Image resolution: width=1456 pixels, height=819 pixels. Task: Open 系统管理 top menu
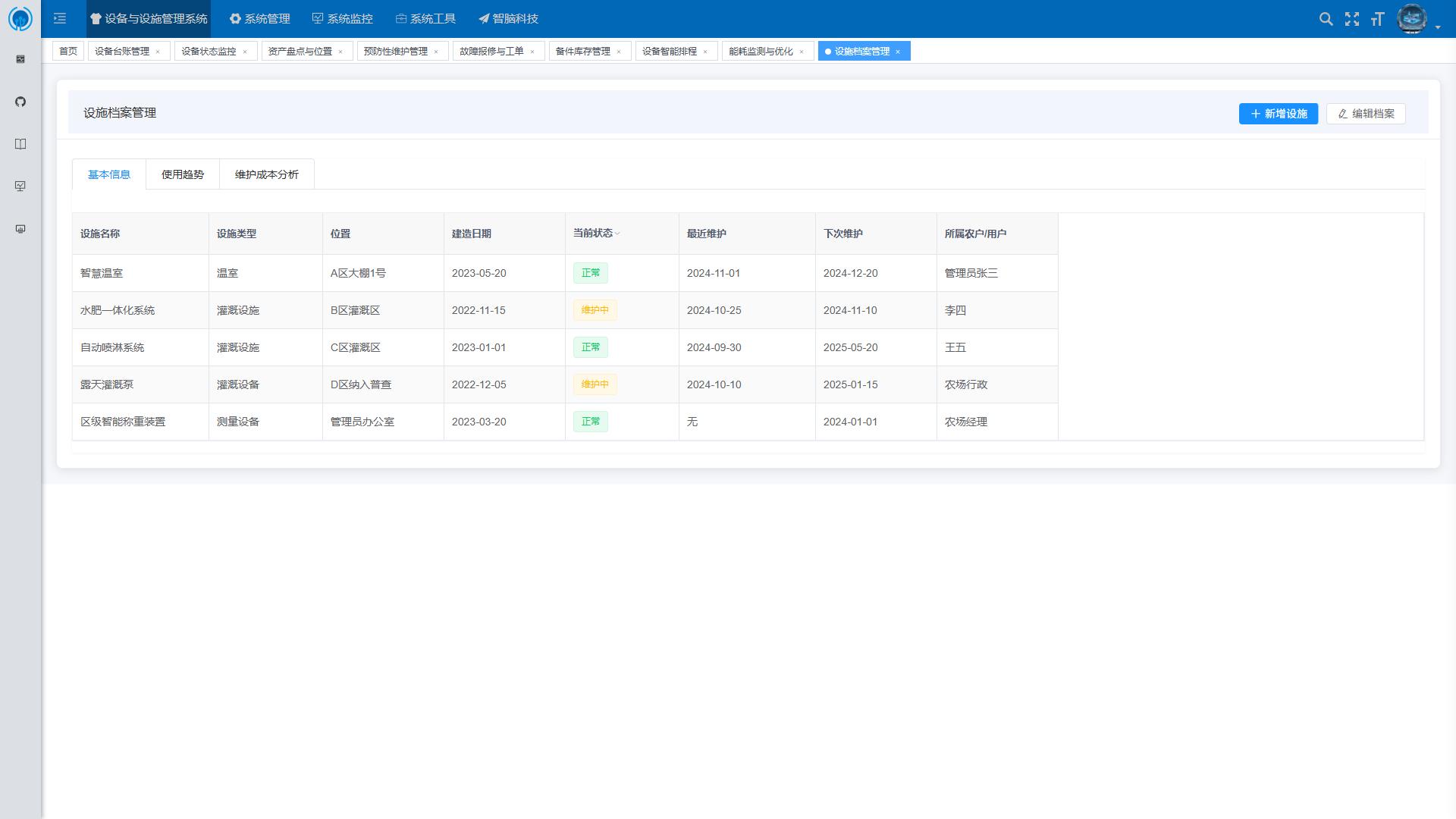[259, 18]
